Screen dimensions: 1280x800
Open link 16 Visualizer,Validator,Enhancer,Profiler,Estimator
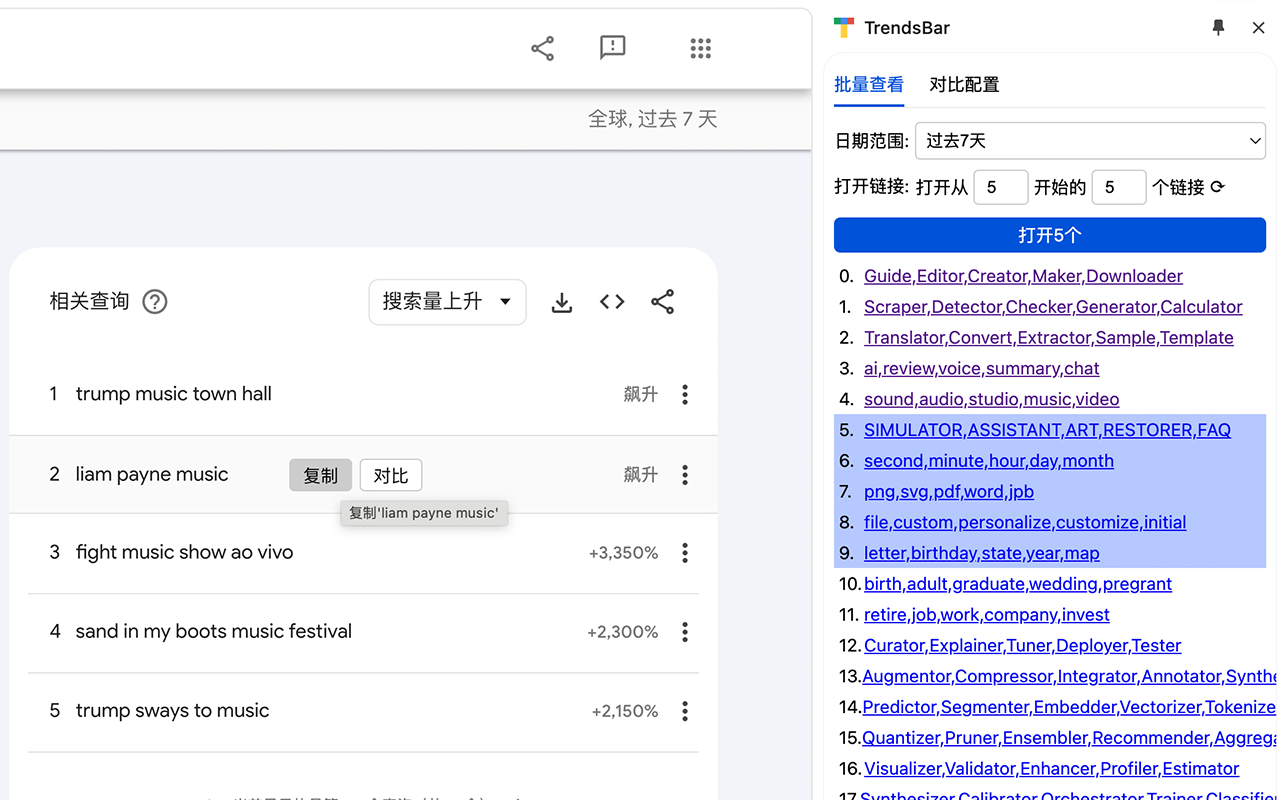click(1051, 769)
